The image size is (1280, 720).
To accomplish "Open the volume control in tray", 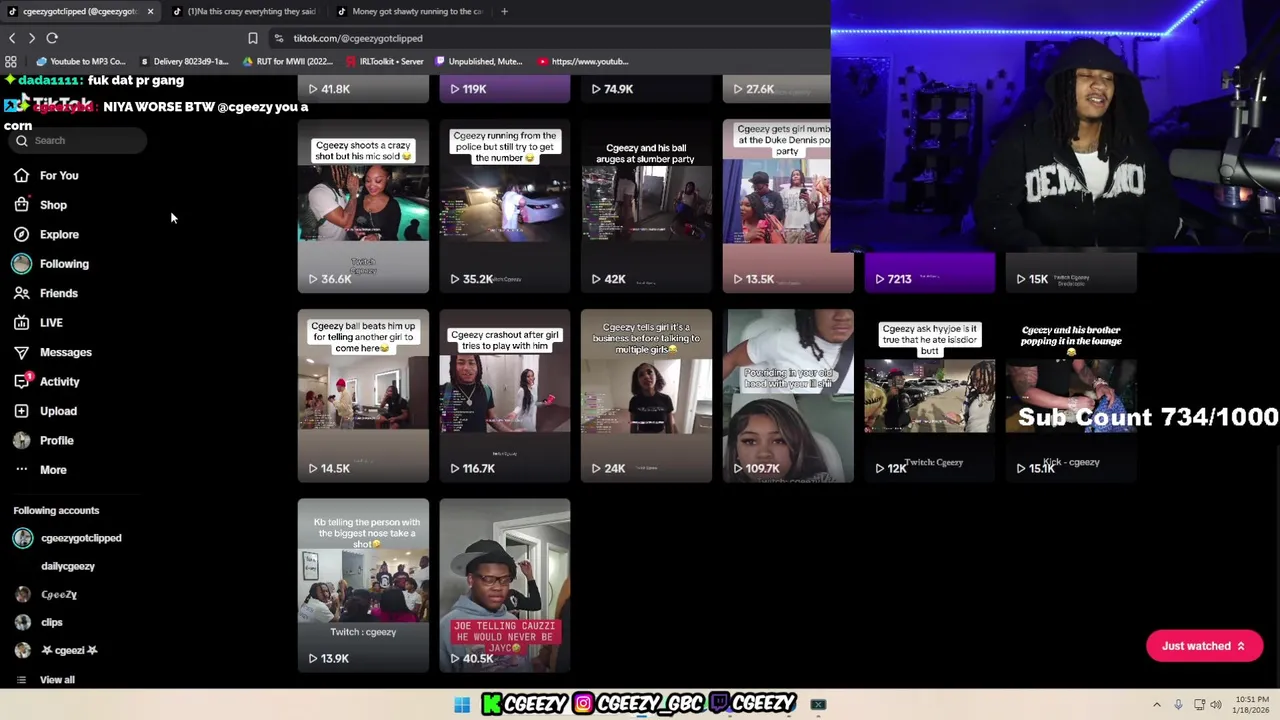I will pos(1216,705).
